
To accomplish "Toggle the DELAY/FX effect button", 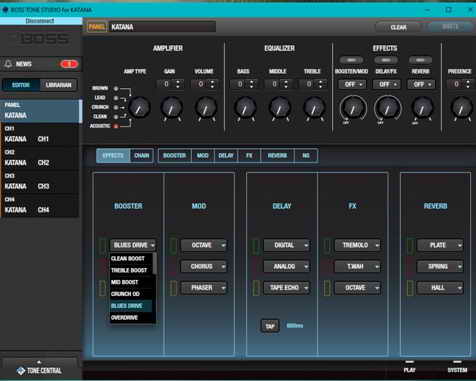I will pyautogui.click(x=386, y=60).
